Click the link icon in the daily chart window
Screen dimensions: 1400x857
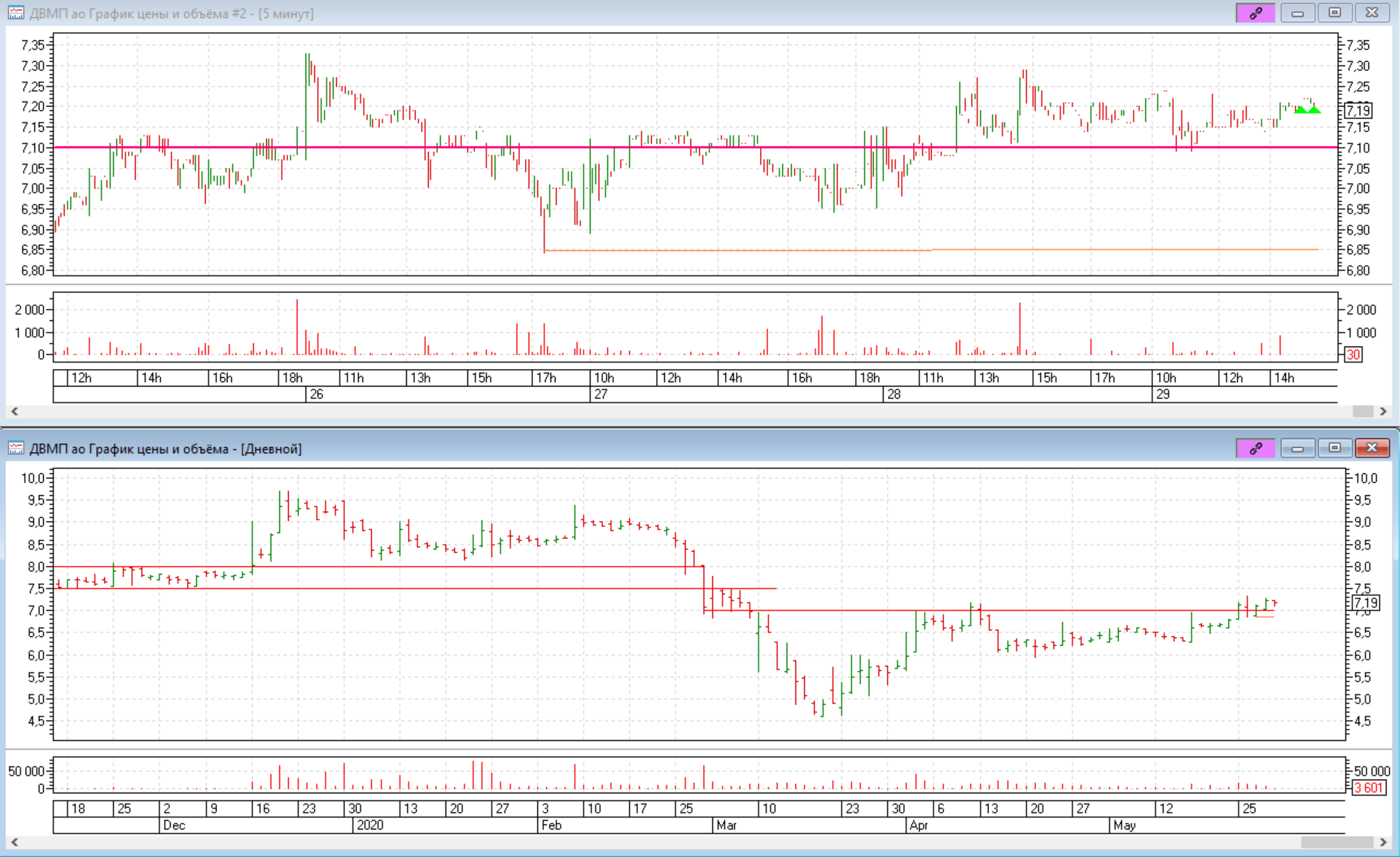click(x=1255, y=448)
